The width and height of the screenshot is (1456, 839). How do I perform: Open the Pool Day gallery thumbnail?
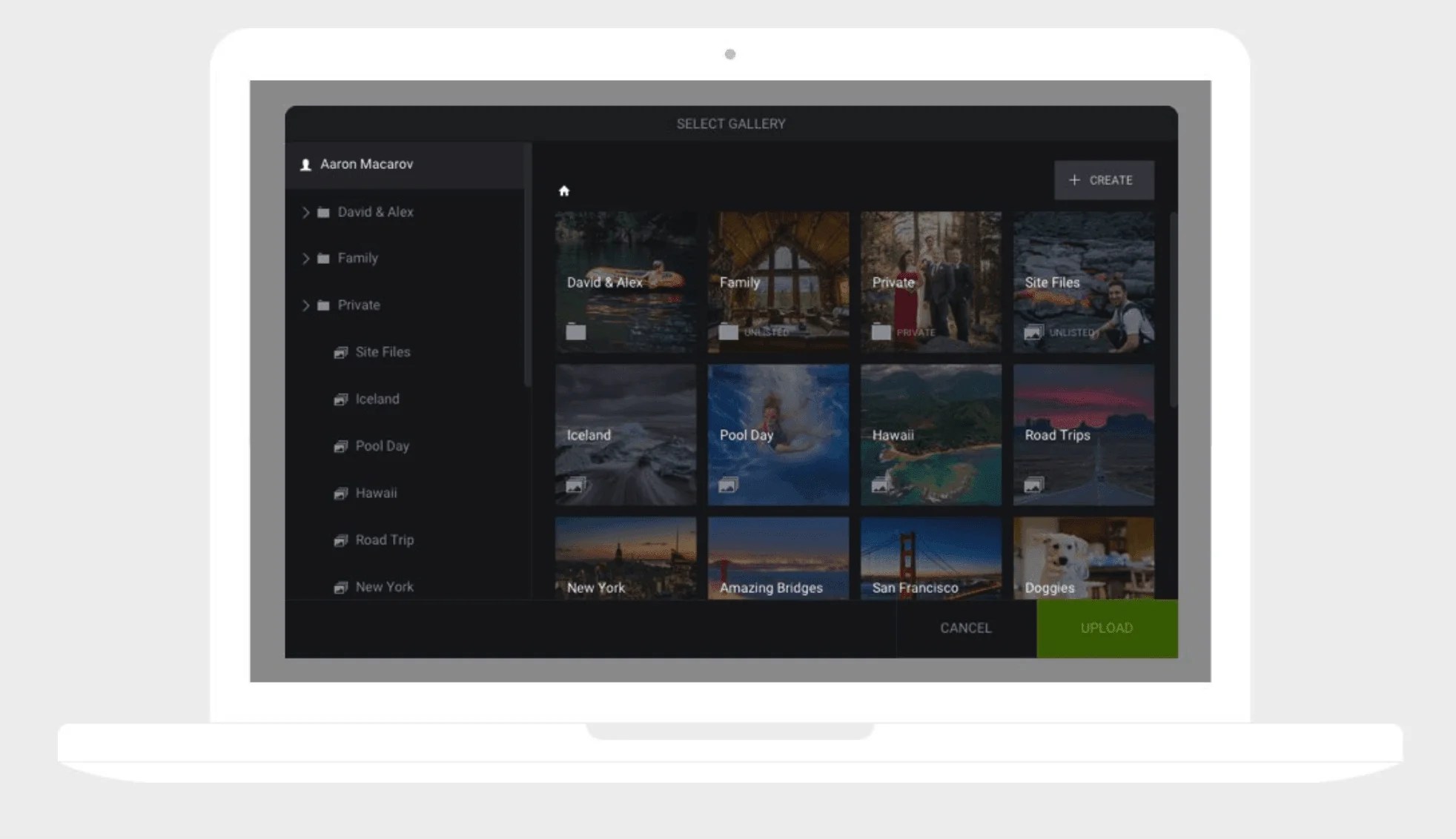pyautogui.click(x=778, y=434)
